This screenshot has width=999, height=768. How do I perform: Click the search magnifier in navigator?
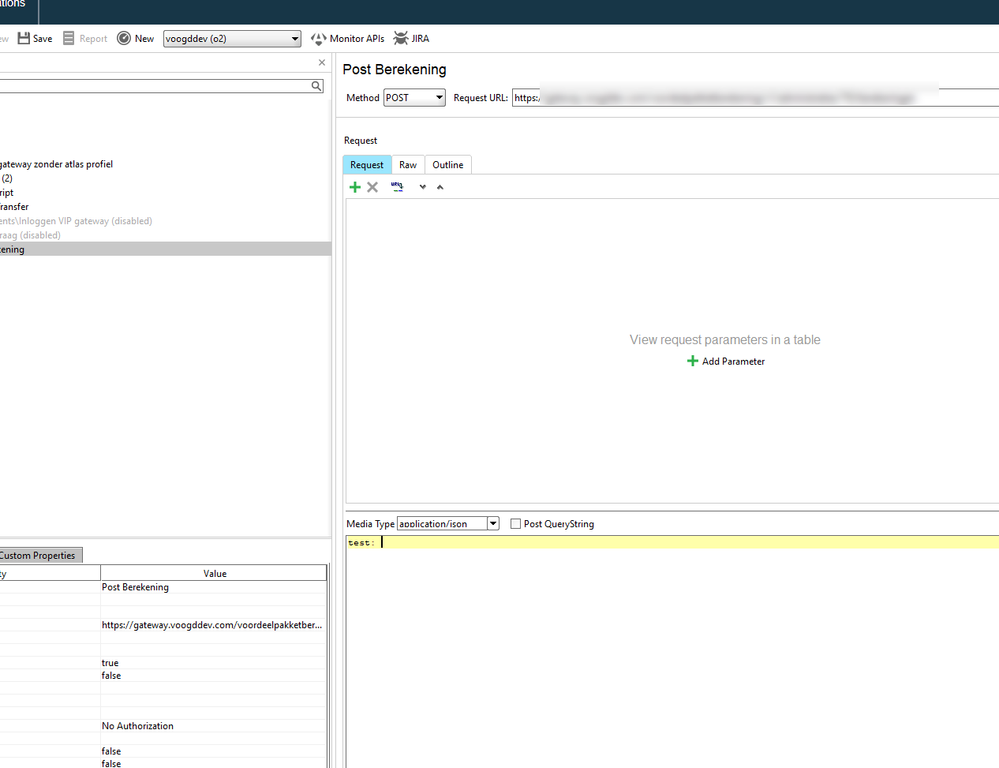coord(317,87)
